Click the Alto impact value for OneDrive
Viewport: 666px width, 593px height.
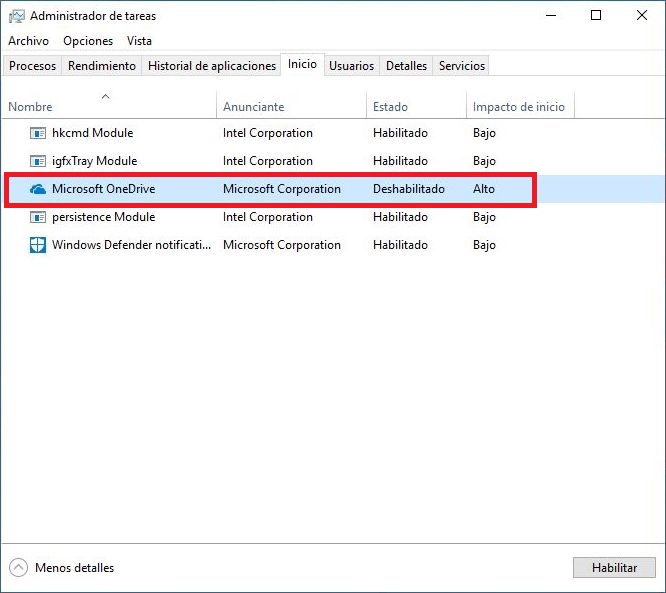484,189
